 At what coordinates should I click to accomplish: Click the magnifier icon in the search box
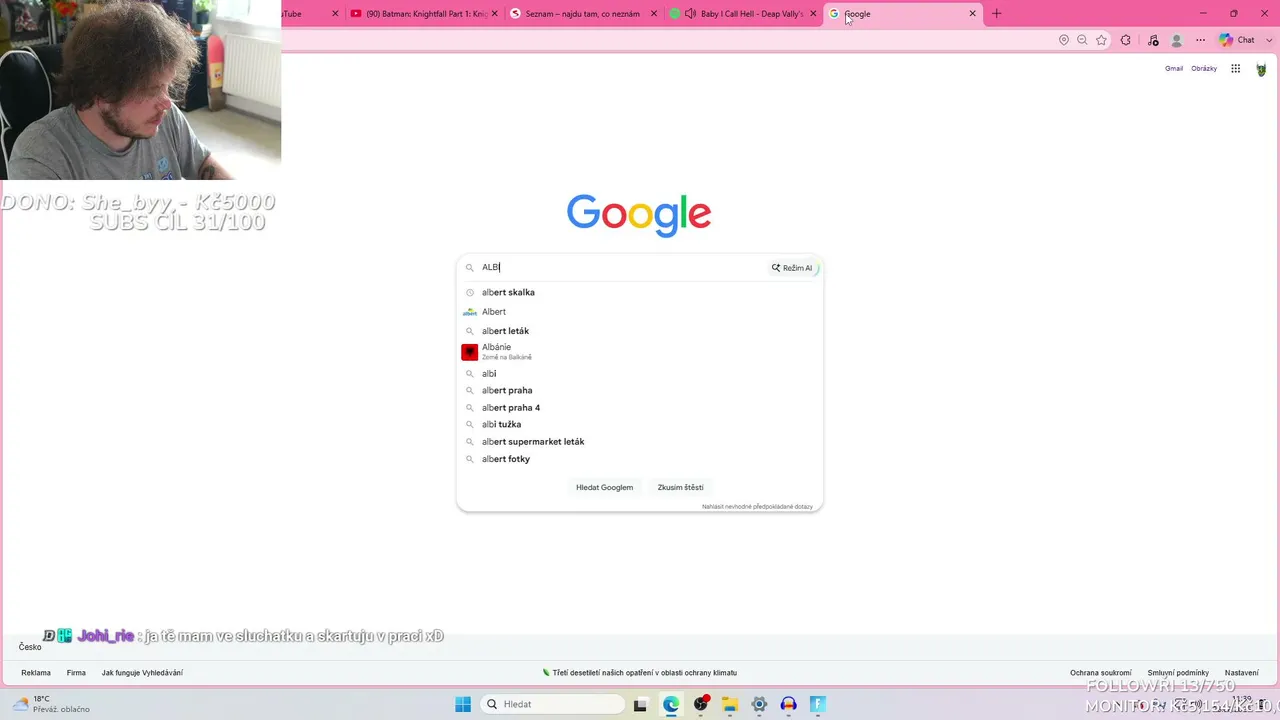click(469, 268)
